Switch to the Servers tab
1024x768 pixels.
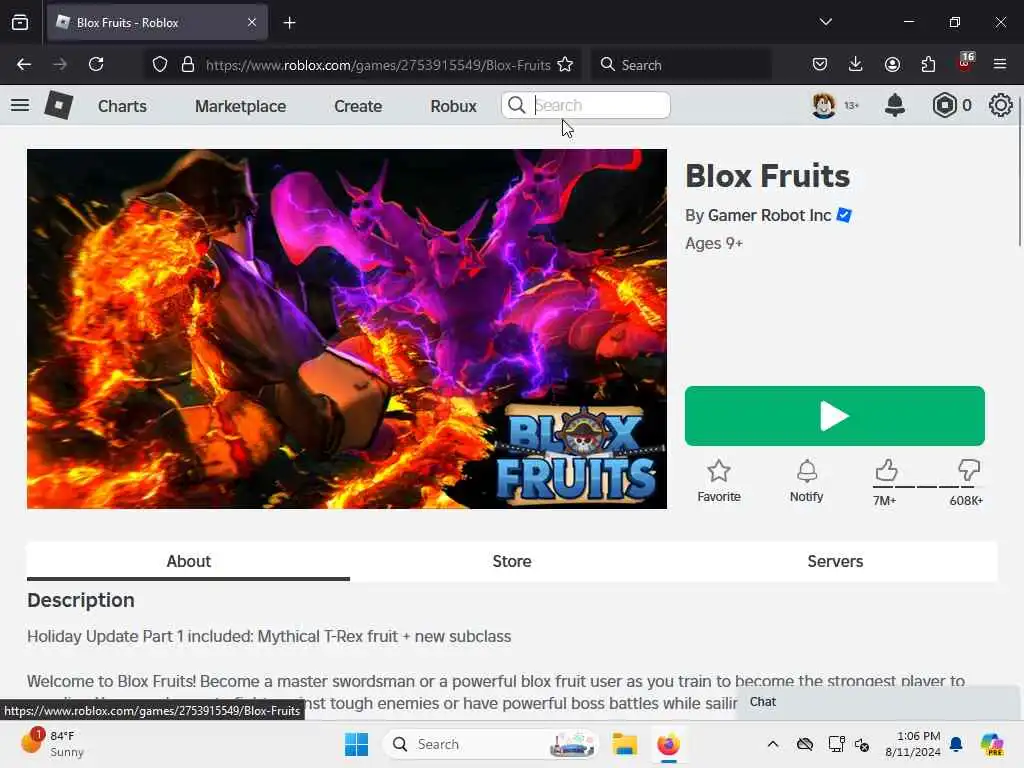(x=835, y=562)
